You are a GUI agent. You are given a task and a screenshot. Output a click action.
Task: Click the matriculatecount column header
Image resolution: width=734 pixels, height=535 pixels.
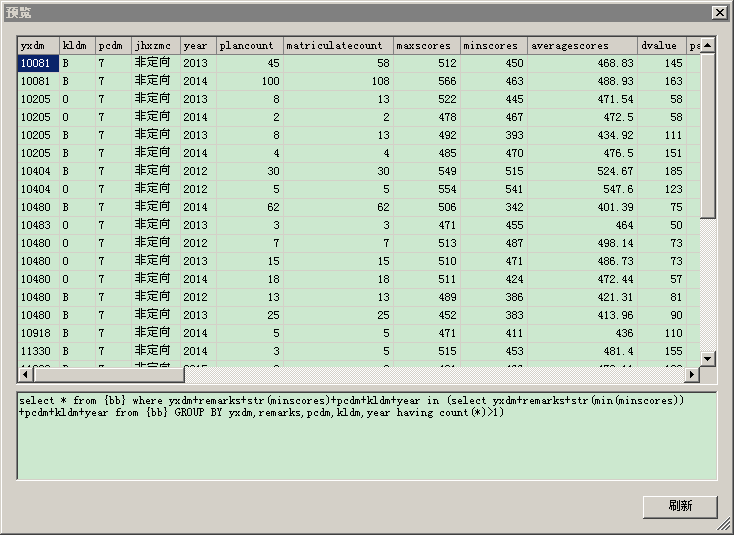338,46
